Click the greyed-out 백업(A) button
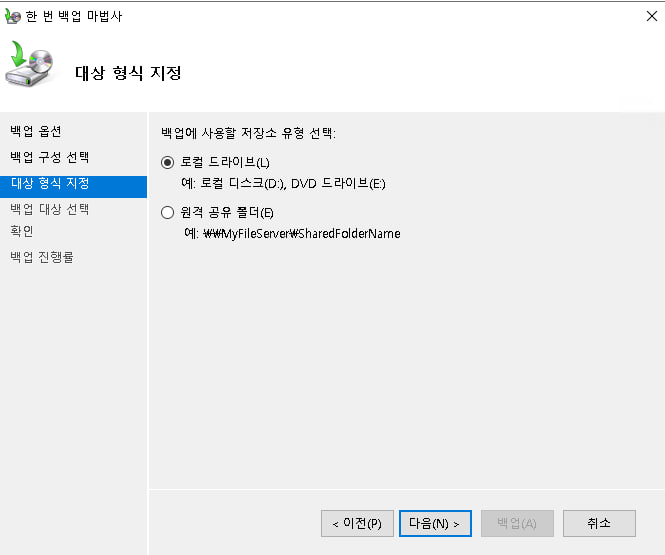This screenshot has width=665, height=555. pos(517,523)
